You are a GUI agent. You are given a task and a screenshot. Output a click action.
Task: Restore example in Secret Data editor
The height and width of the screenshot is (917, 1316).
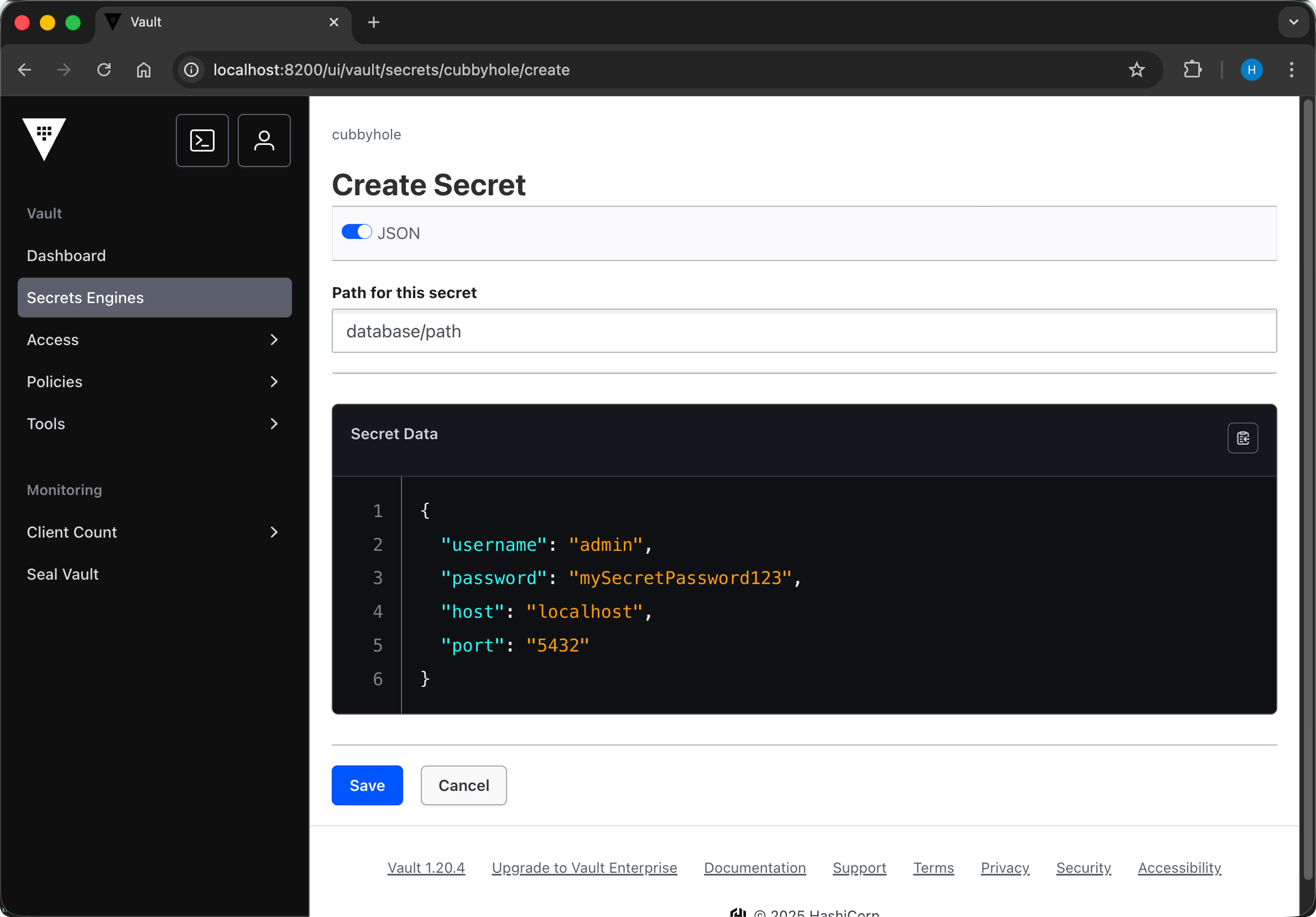[1242, 438]
